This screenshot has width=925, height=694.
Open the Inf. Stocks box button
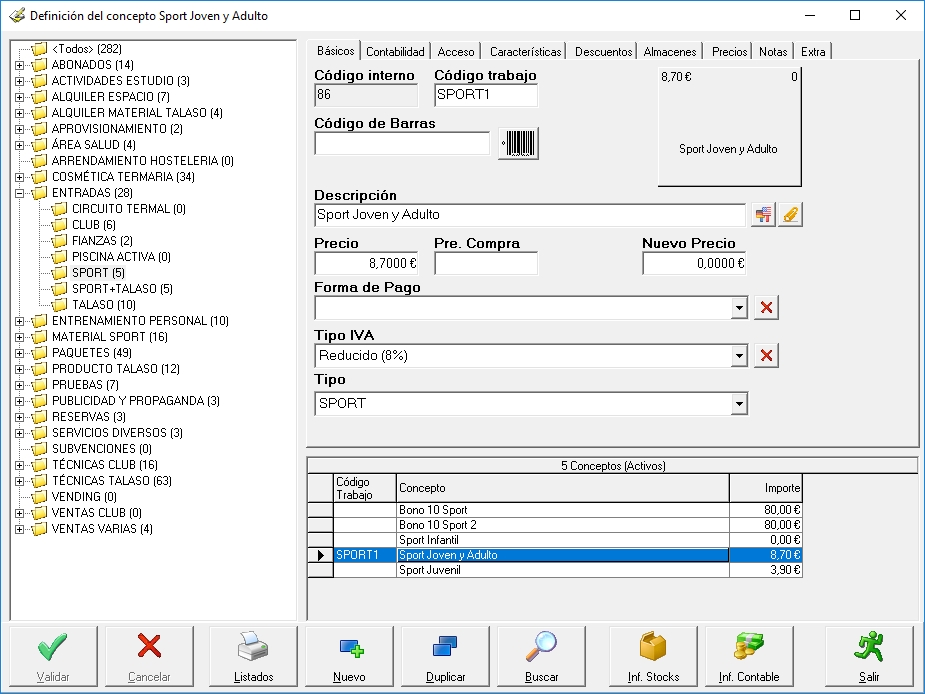coord(654,656)
